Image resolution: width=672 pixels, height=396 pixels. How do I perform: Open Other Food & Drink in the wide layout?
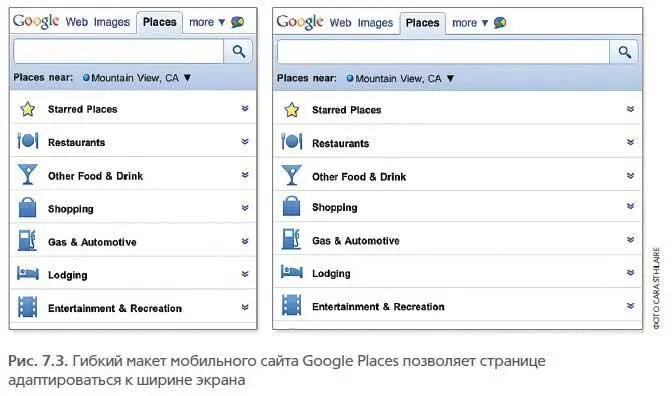tap(457, 176)
